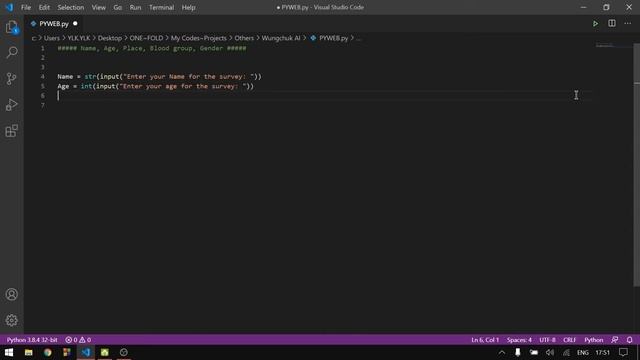
Task: Expand the ONE~FOLD breadcrumb
Action: click(x=146, y=38)
